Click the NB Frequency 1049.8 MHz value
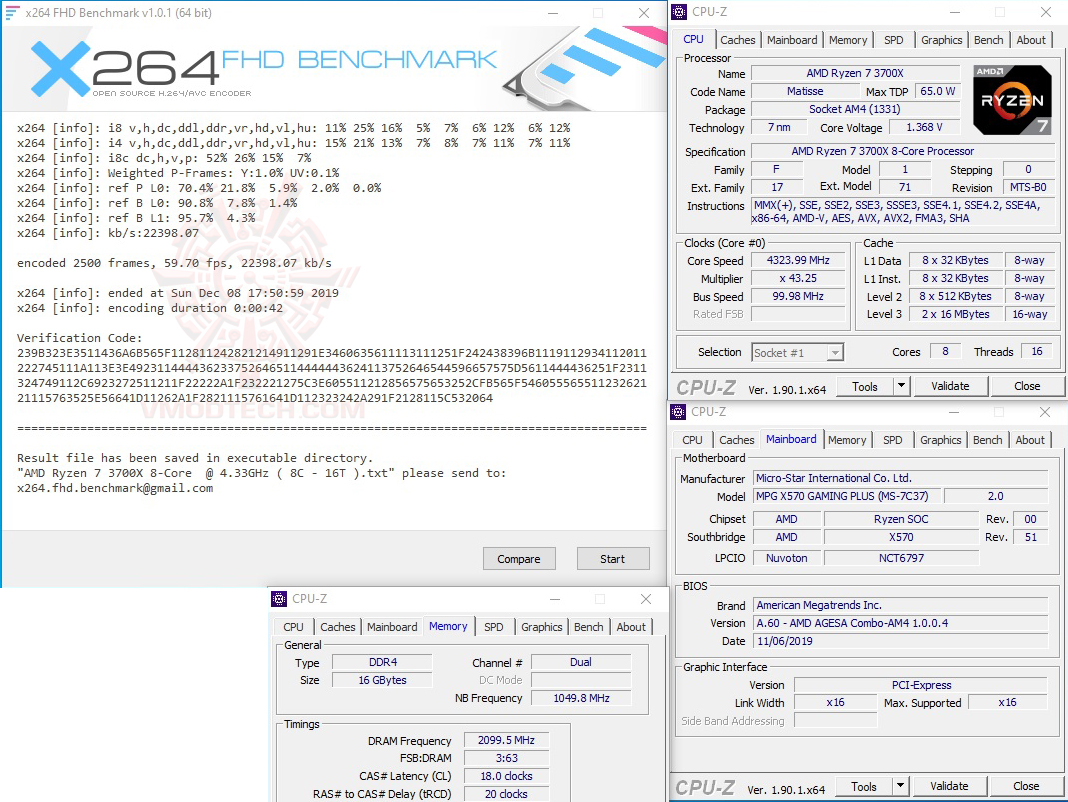The width and height of the screenshot is (1068, 802). pyautogui.click(x=581, y=698)
